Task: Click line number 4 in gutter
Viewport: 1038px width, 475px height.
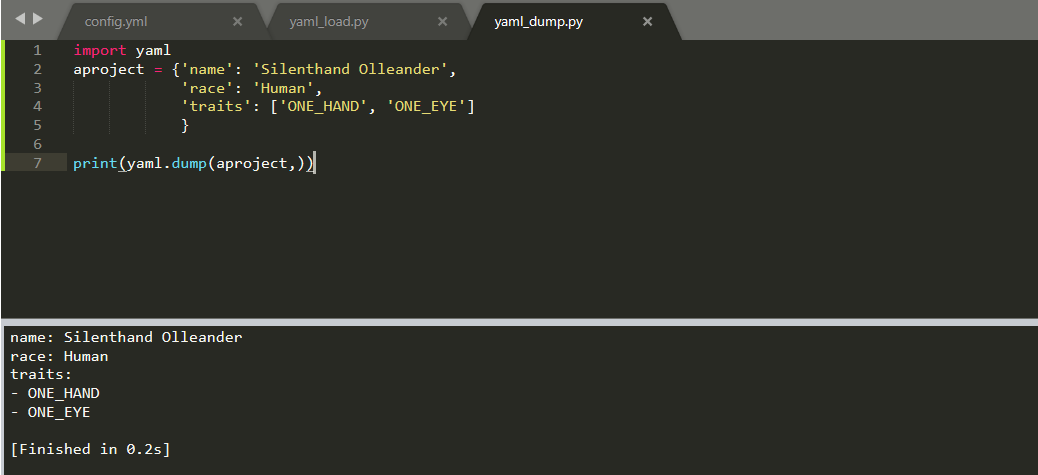Action: 37,106
